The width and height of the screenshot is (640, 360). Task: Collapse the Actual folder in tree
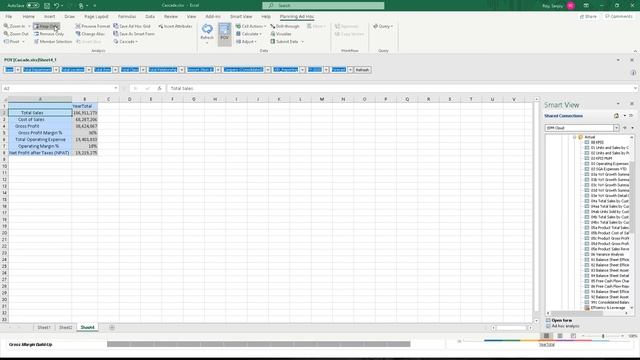click(x=575, y=137)
